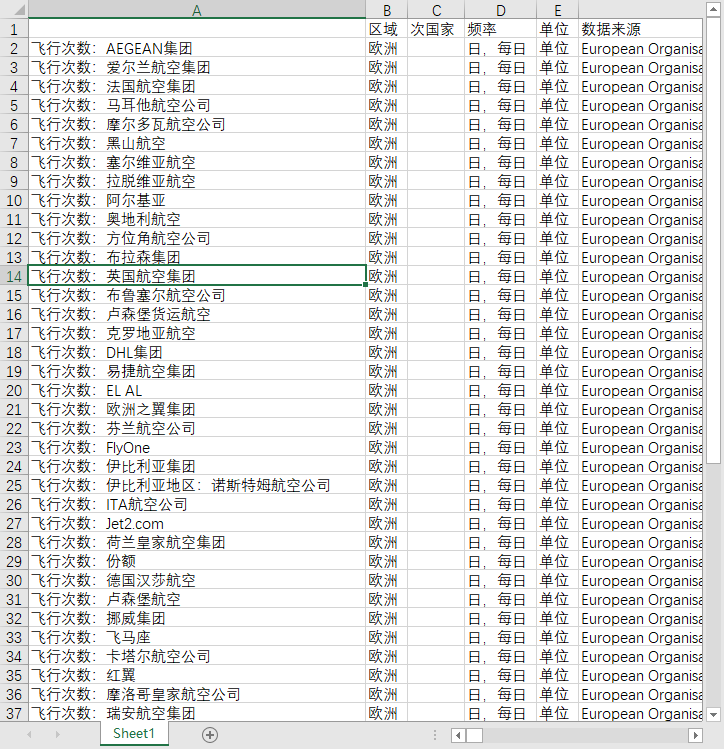This screenshot has width=724, height=749.
Task: Click horizontal scrollbar left arrow
Action: [x=458, y=735]
